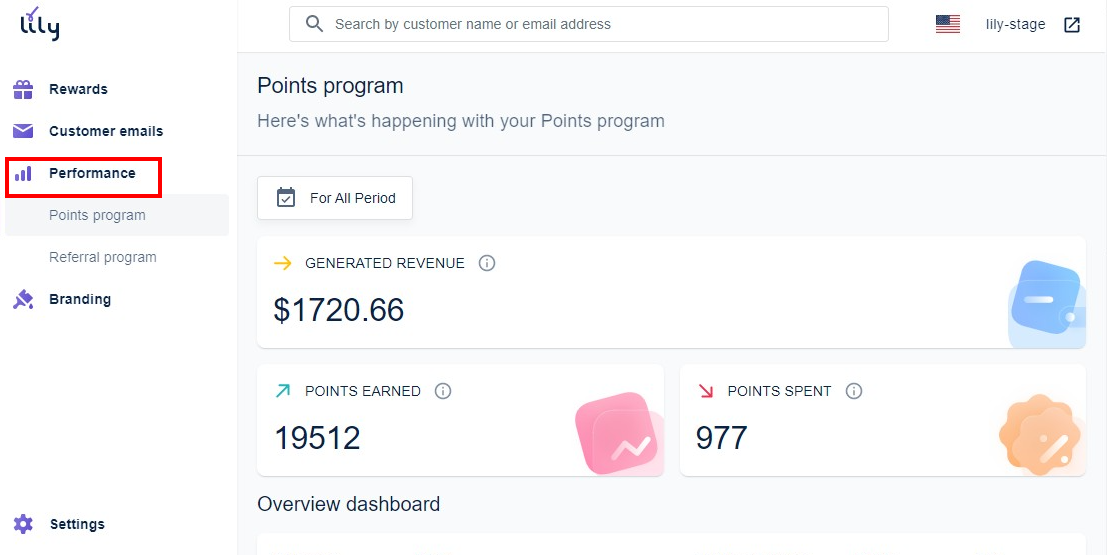
Task: Open Points program submenu item
Action: click(x=97, y=215)
